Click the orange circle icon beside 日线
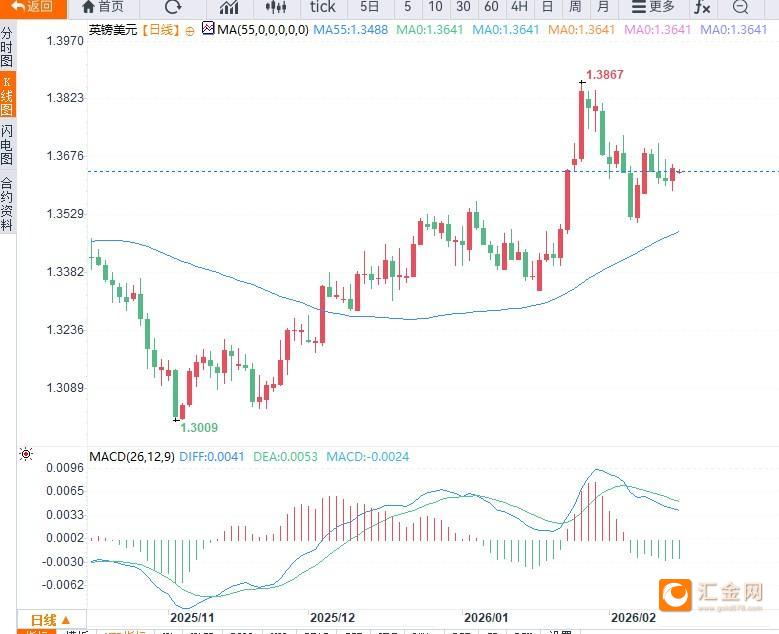The image size is (779, 634). [x=190, y=31]
